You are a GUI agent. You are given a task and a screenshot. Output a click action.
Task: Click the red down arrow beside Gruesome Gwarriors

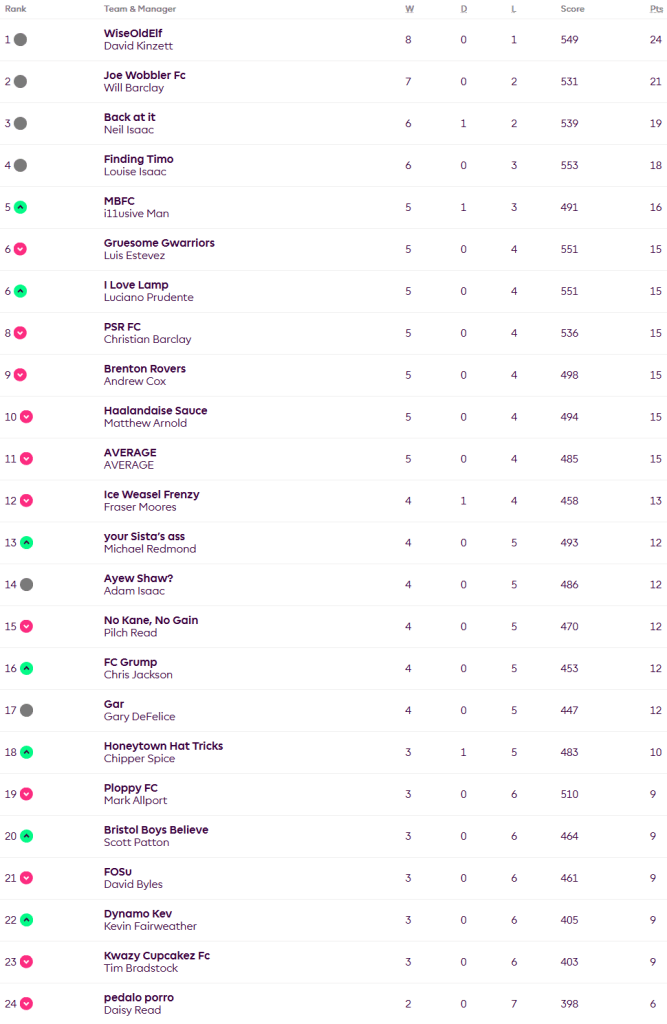[20, 250]
